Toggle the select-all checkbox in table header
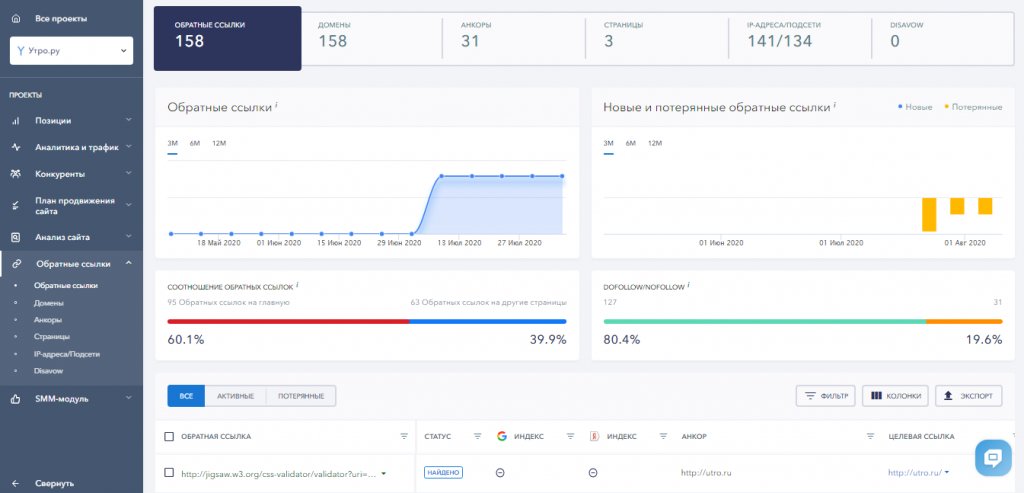This screenshot has height=493, width=1024. (168, 437)
